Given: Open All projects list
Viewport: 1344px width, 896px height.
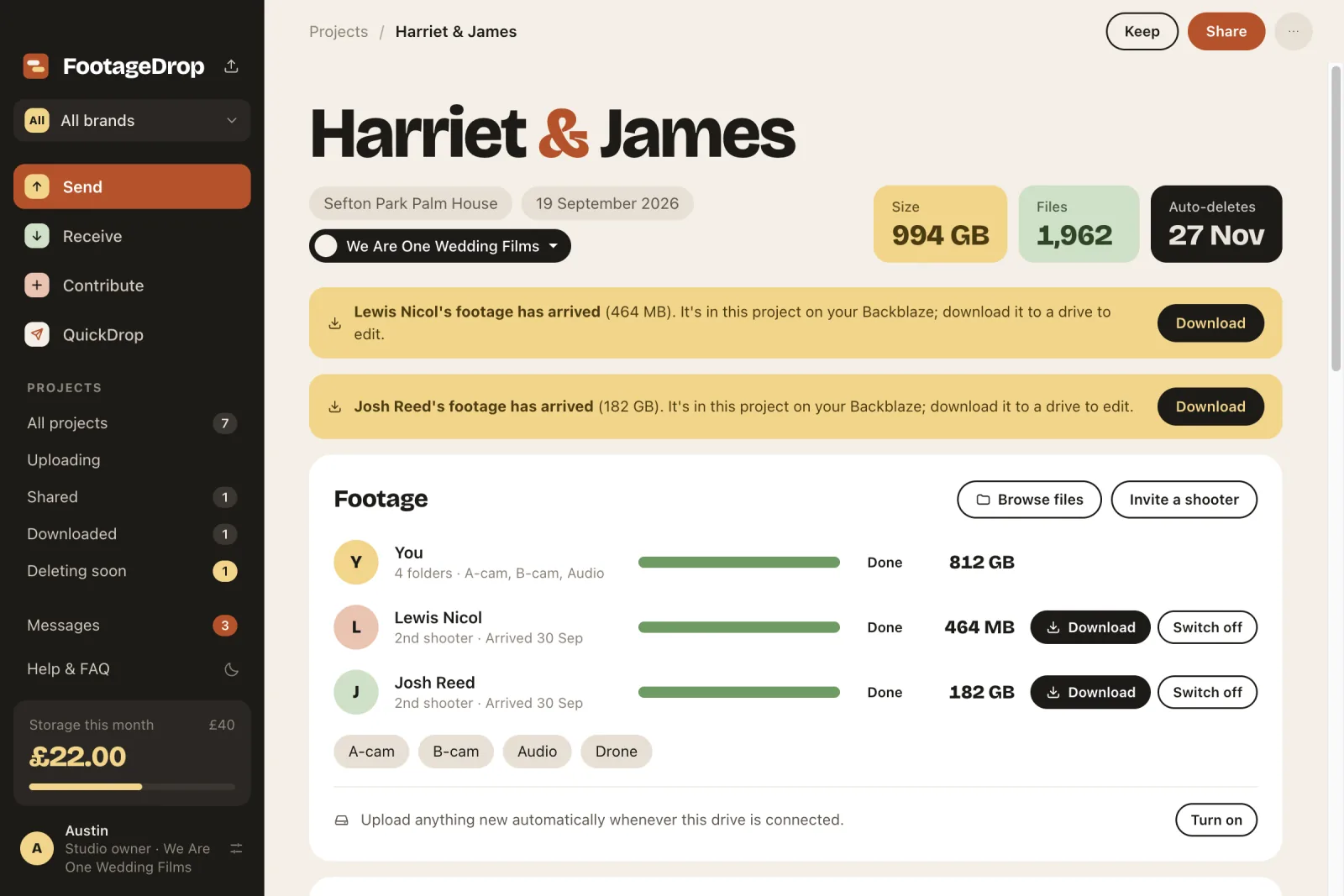Looking at the screenshot, I should point(132,423).
